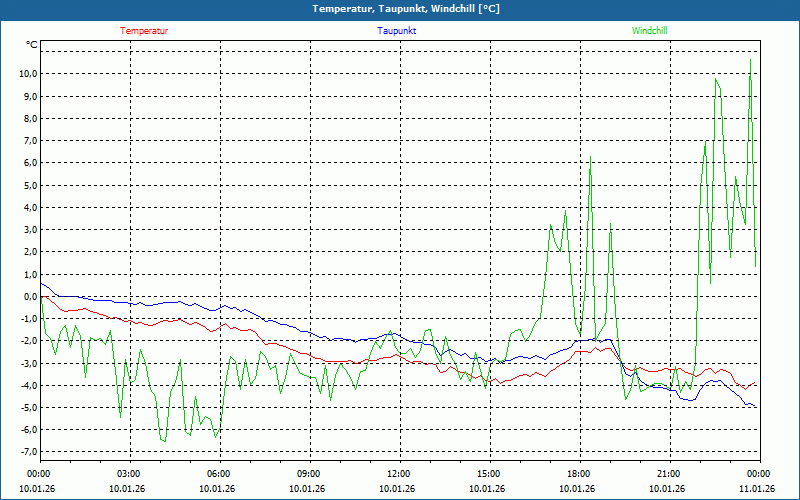Click the 0,0 value on the Y axis
The height and width of the screenshot is (500, 800).
pos(27,297)
